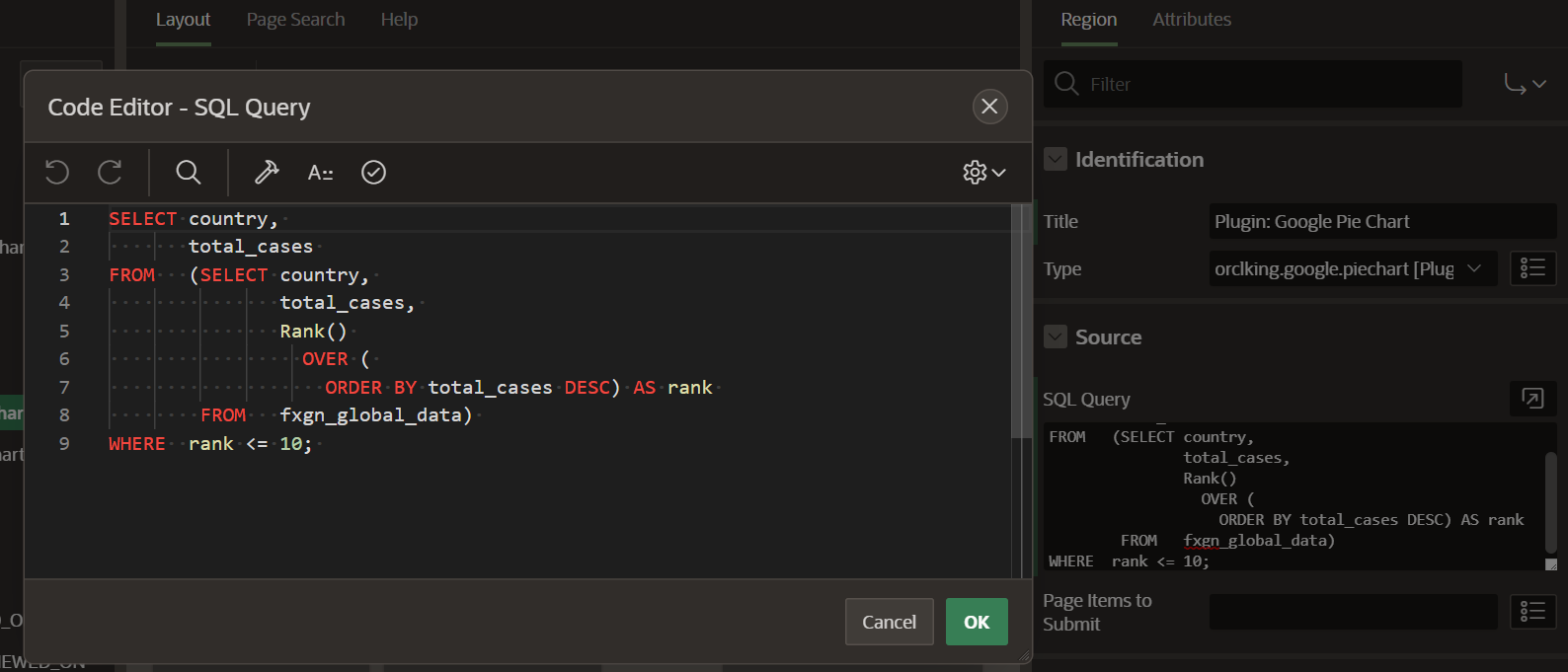The height and width of the screenshot is (672, 1568).
Task: Switch to the Attributes tab
Action: coord(1192,20)
